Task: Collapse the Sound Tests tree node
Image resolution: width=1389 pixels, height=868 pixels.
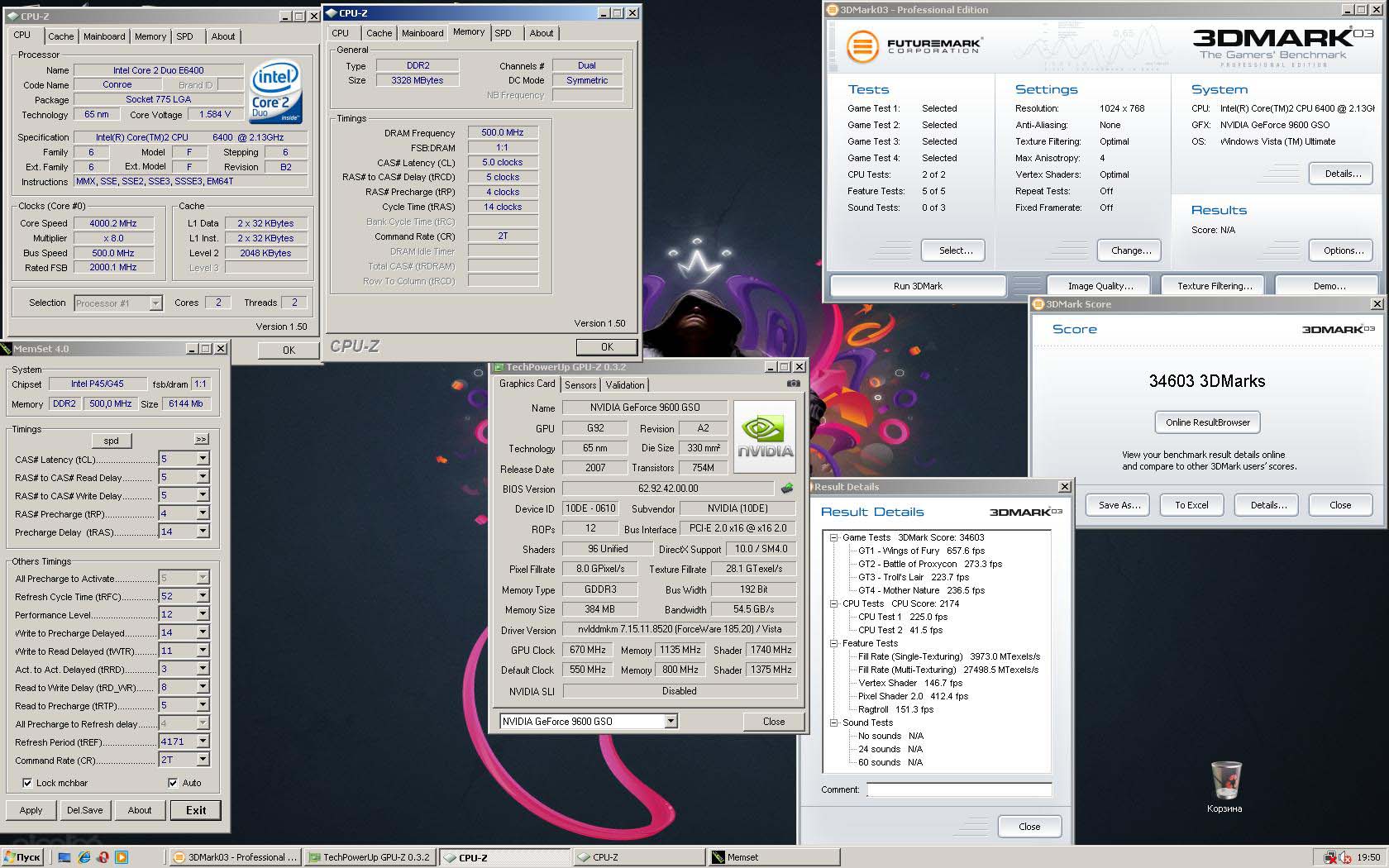Action: click(x=834, y=723)
